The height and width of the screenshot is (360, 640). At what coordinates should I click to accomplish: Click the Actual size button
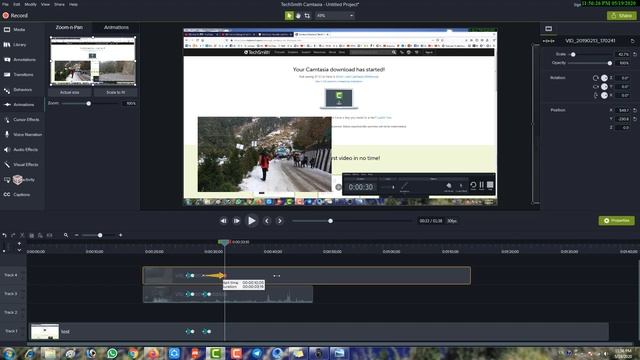tap(69, 92)
